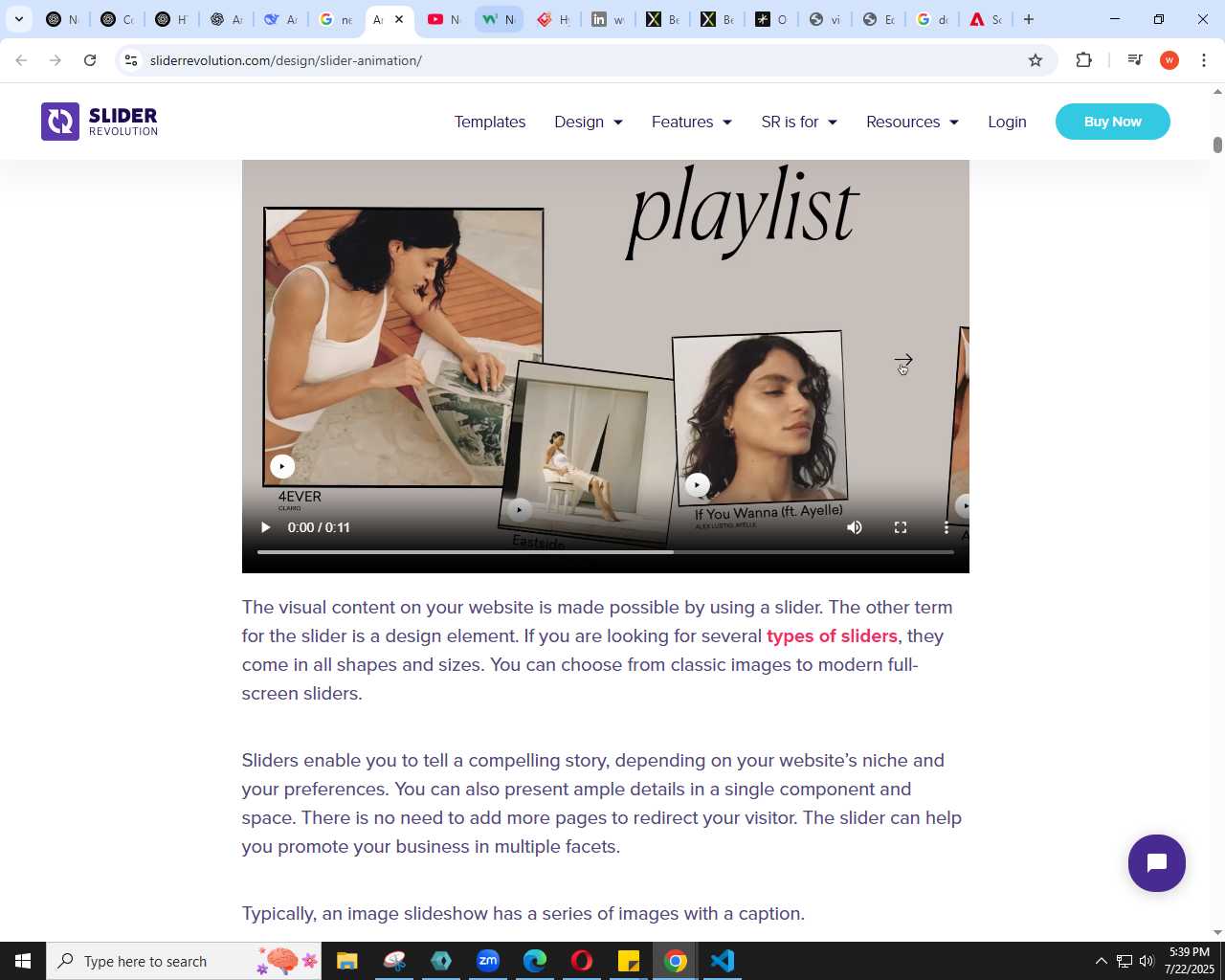1225x980 pixels.
Task: Go forward in browser history
Action: pyautogui.click(x=56, y=60)
